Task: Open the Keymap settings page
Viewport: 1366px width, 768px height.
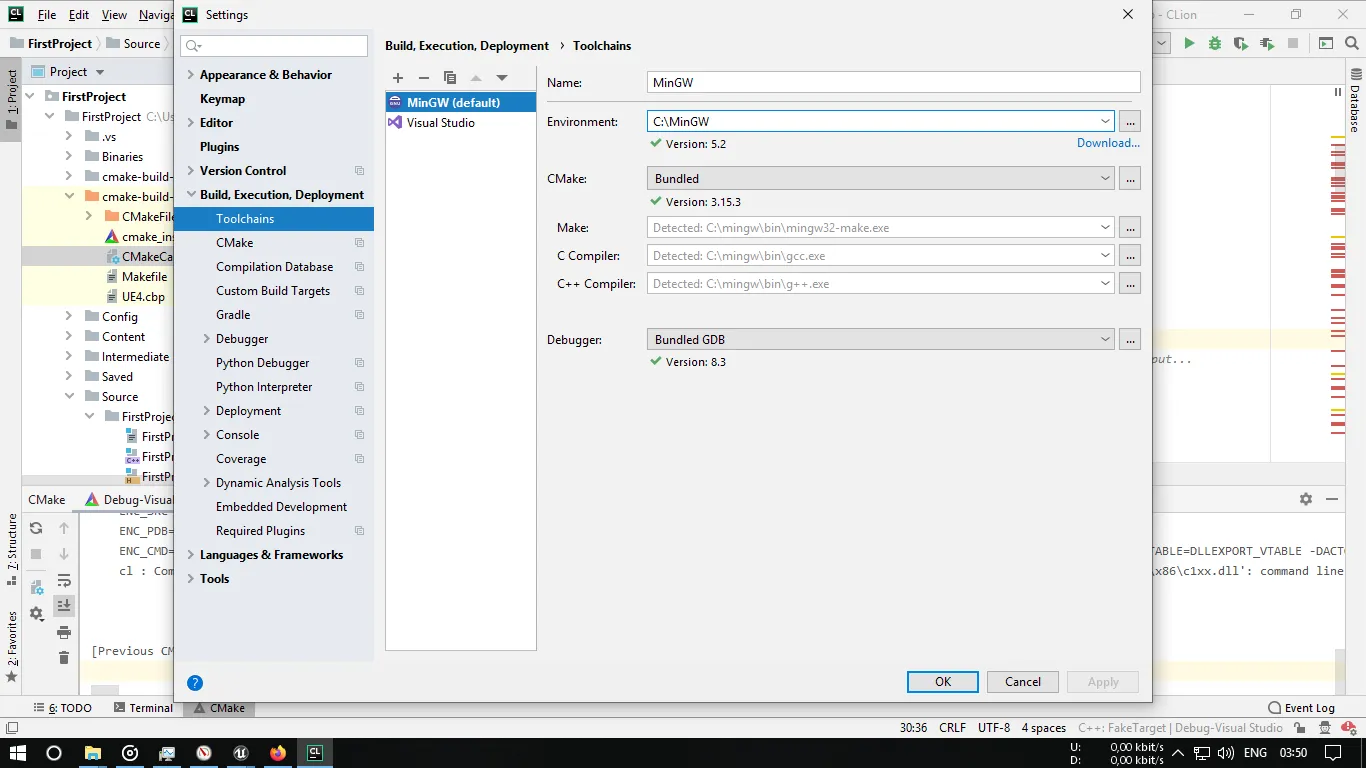Action: click(x=274, y=99)
